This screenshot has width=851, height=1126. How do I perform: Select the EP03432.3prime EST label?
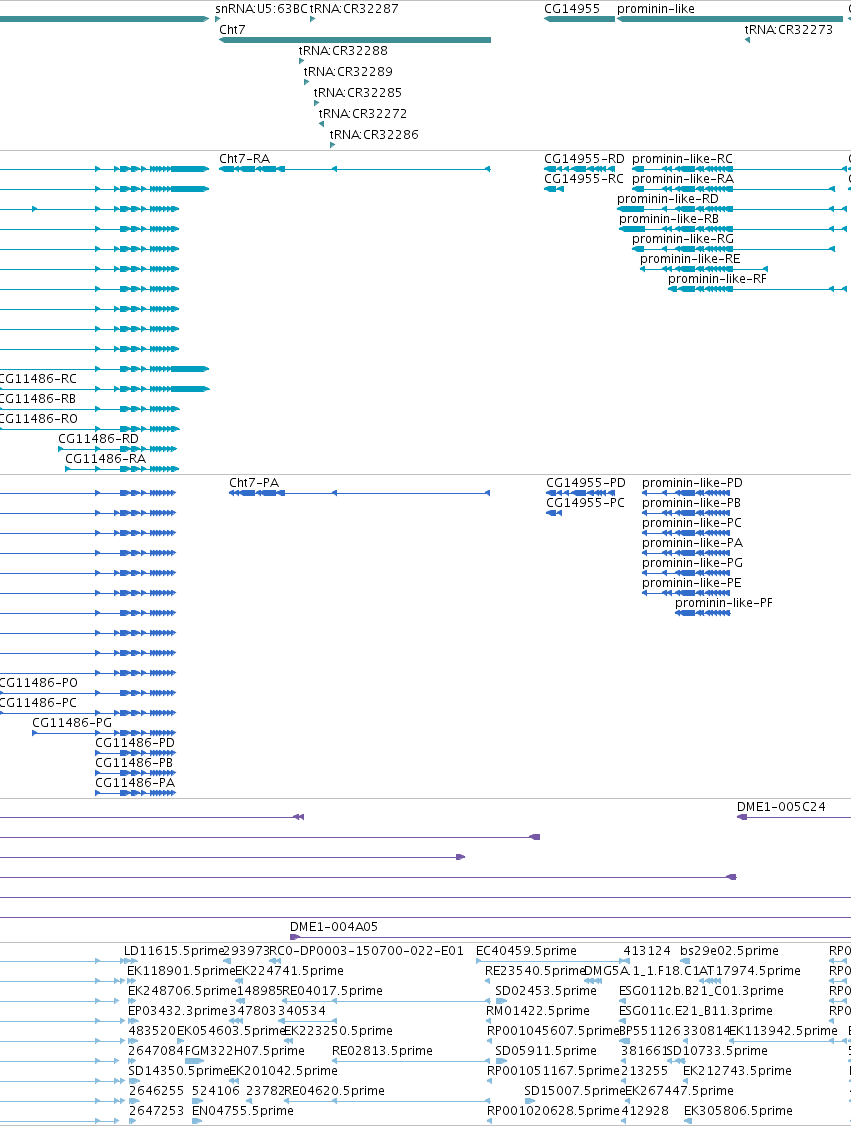[x=177, y=1011]
